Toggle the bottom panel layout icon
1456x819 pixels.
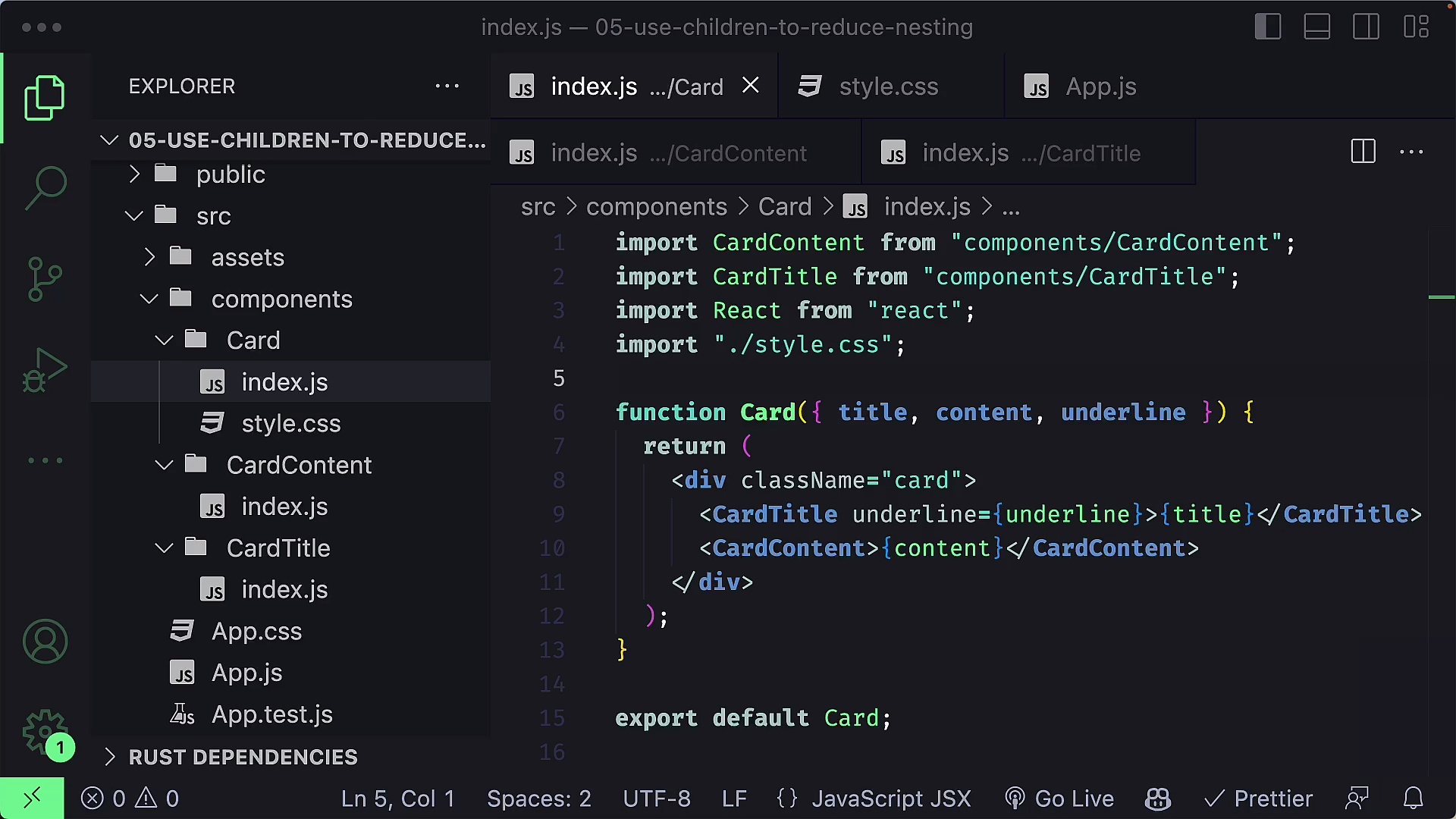[1317, 27]
